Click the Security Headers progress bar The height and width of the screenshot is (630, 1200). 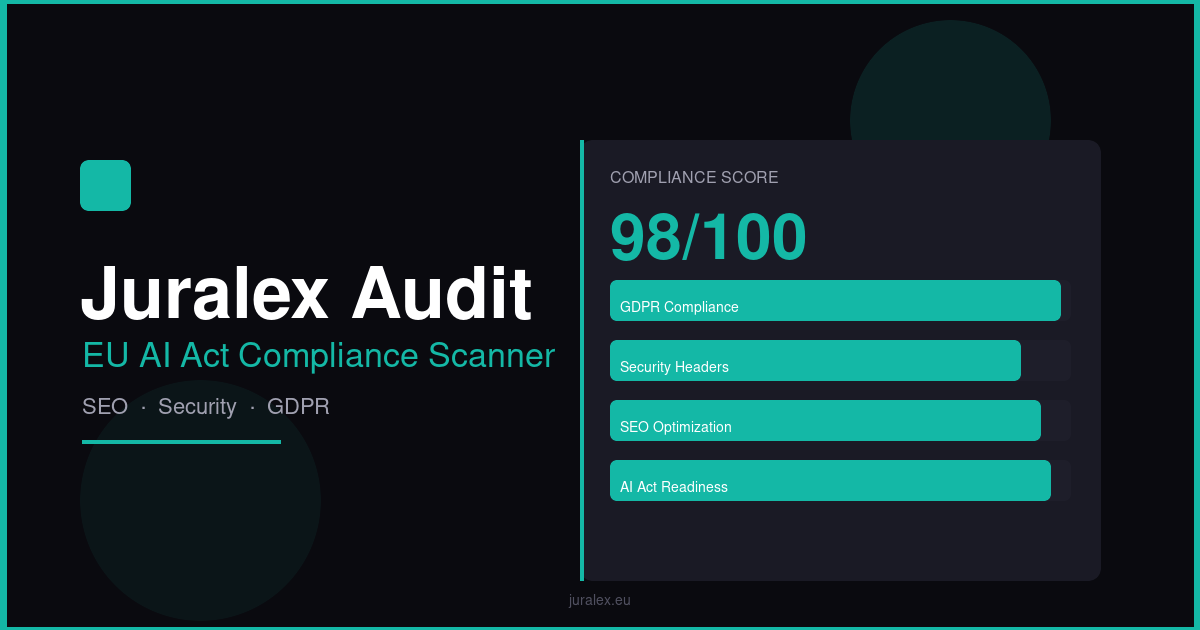[x=815, y=360]
